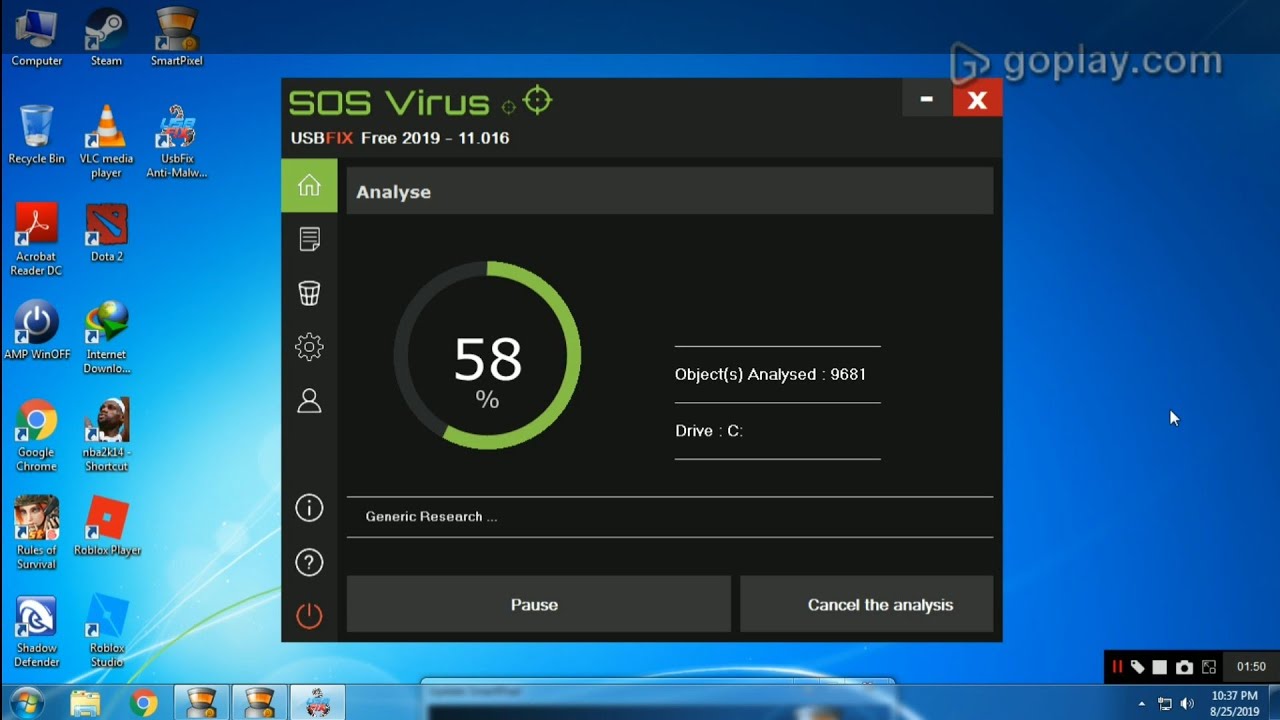The height and width of the screenshot is (720, 1280).
Task: Open the quarantine trash bin in sidebar
Action: 309,293
